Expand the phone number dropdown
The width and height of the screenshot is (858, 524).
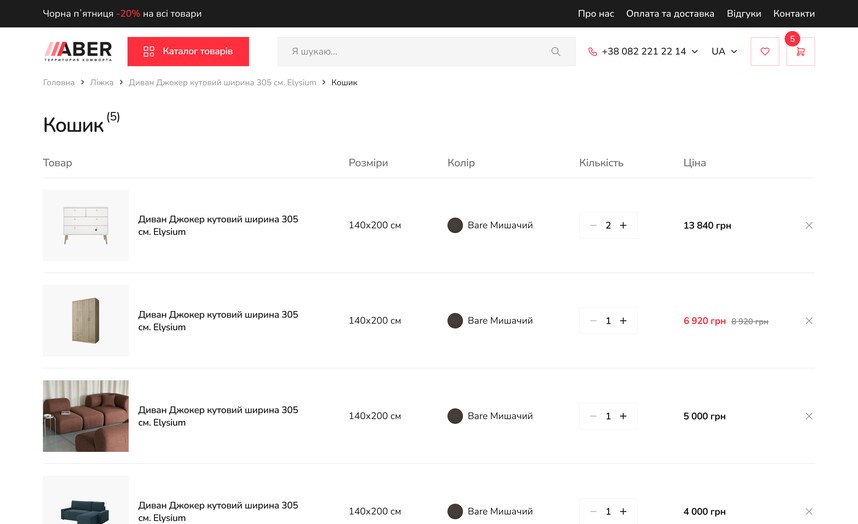(694, 51)
